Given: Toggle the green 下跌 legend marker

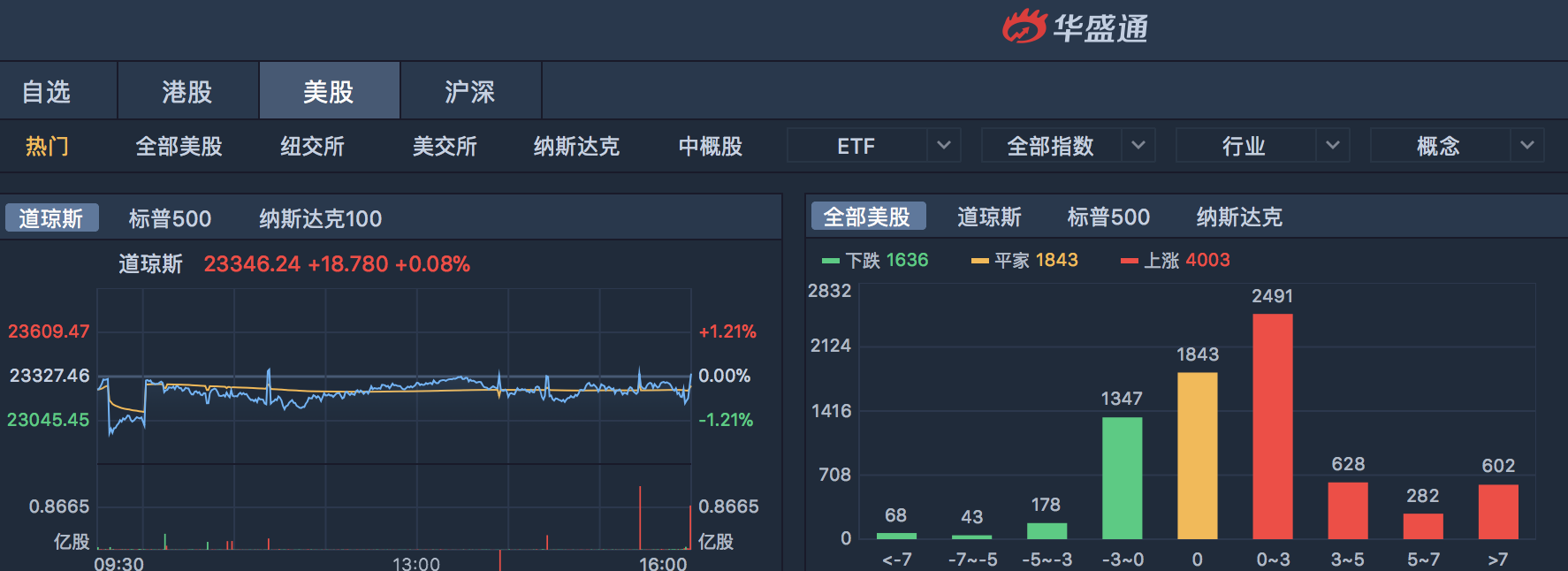Looking at the screenshot, I should [x=830, y=261].
